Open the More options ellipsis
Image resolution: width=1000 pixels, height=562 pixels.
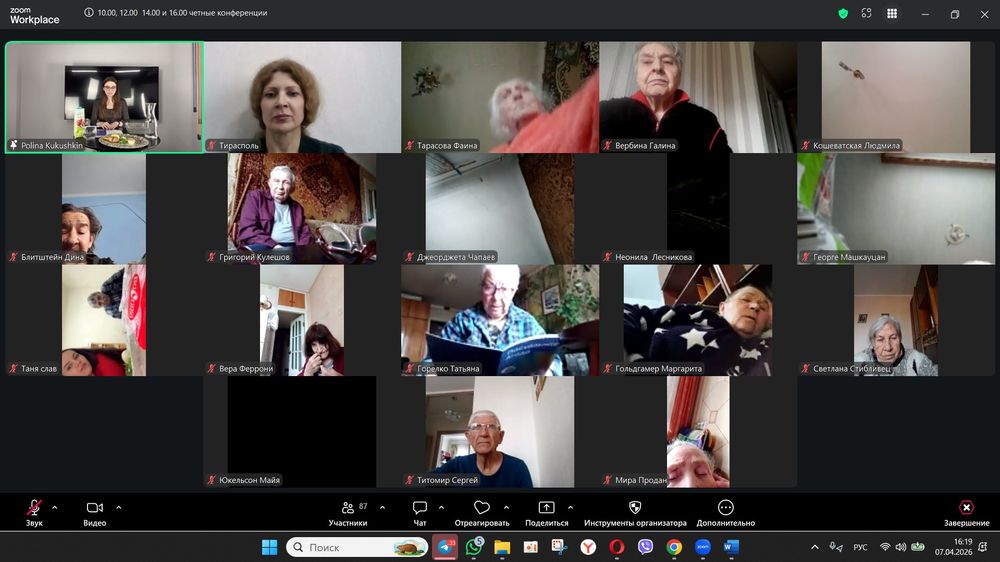pyautogui.click(x=726, y=512)
